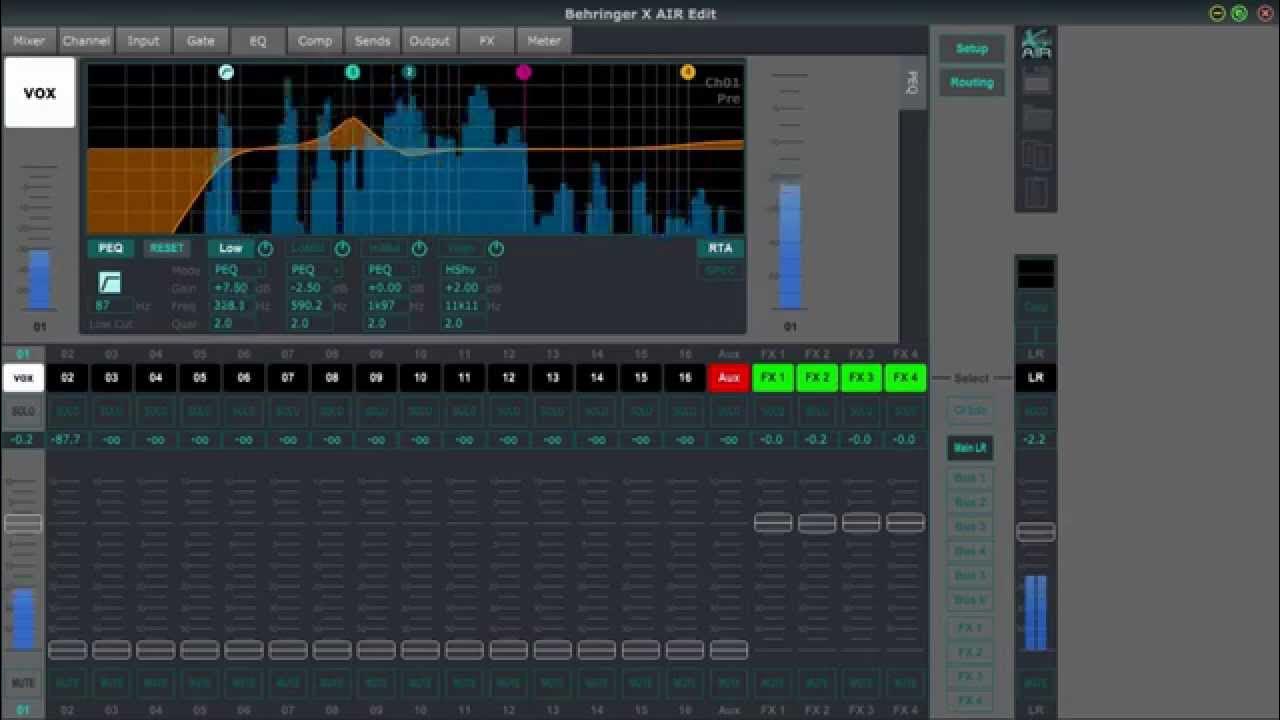Screen dimensions: 1280x720
Task: Toggle power icon for LoMid band
Action: (x=342, y=248)
